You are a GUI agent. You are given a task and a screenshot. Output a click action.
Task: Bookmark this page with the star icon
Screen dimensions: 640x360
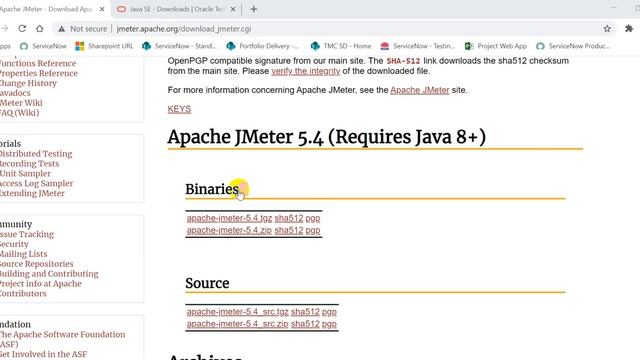pyautogui.click(x=607, y=29)
